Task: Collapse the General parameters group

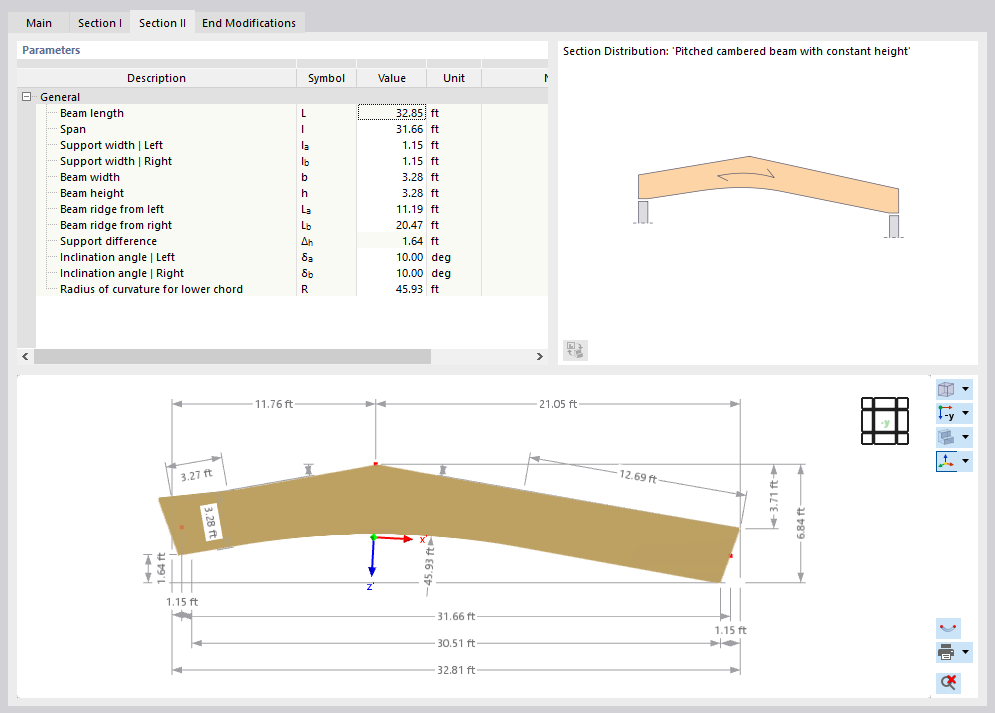Action: tap(25, 97)
